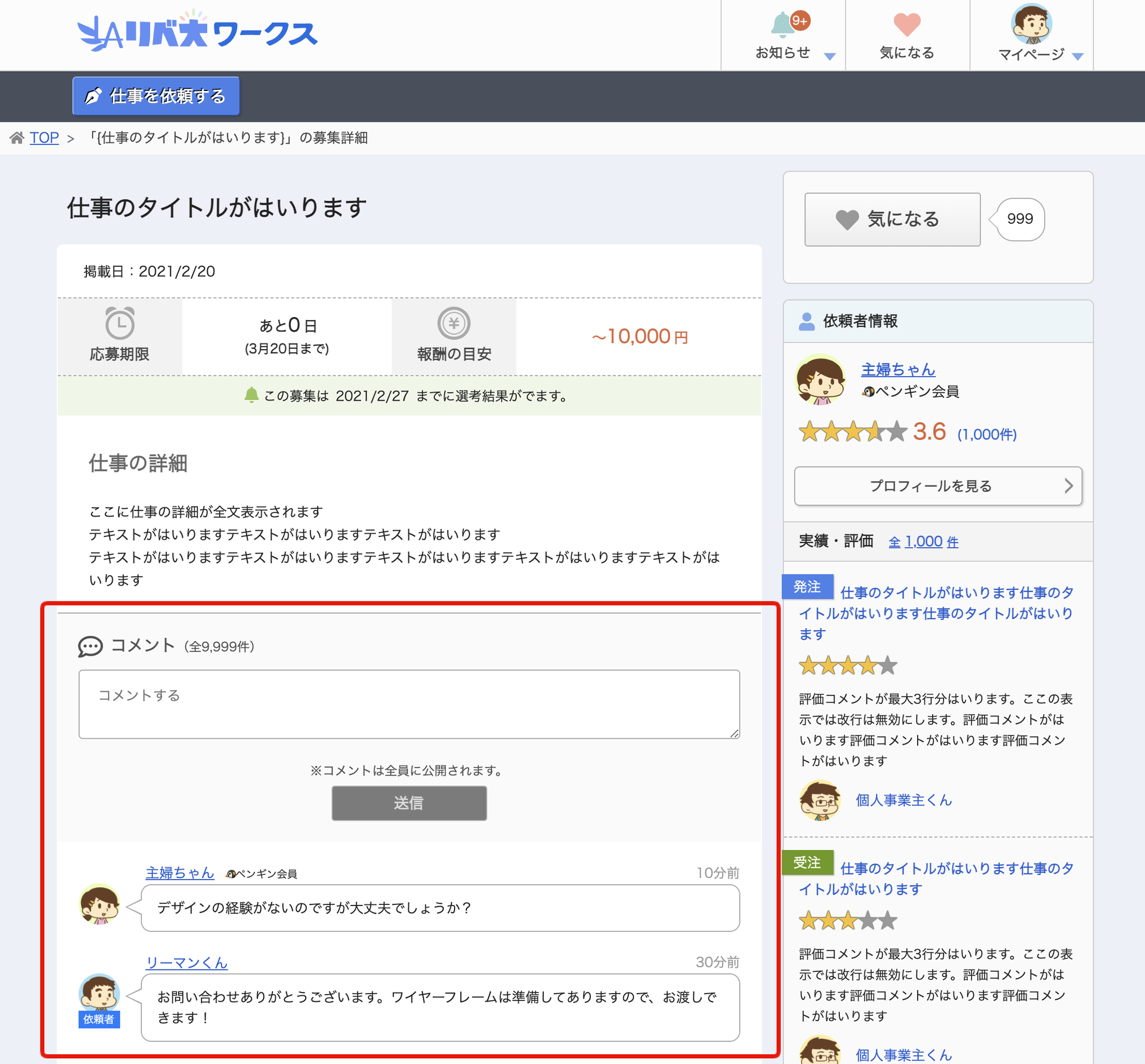Viewport: 1145px width, 1064px height.
Task: Open 主婦ちゃん profile link in comments
Action: (180, 872)
